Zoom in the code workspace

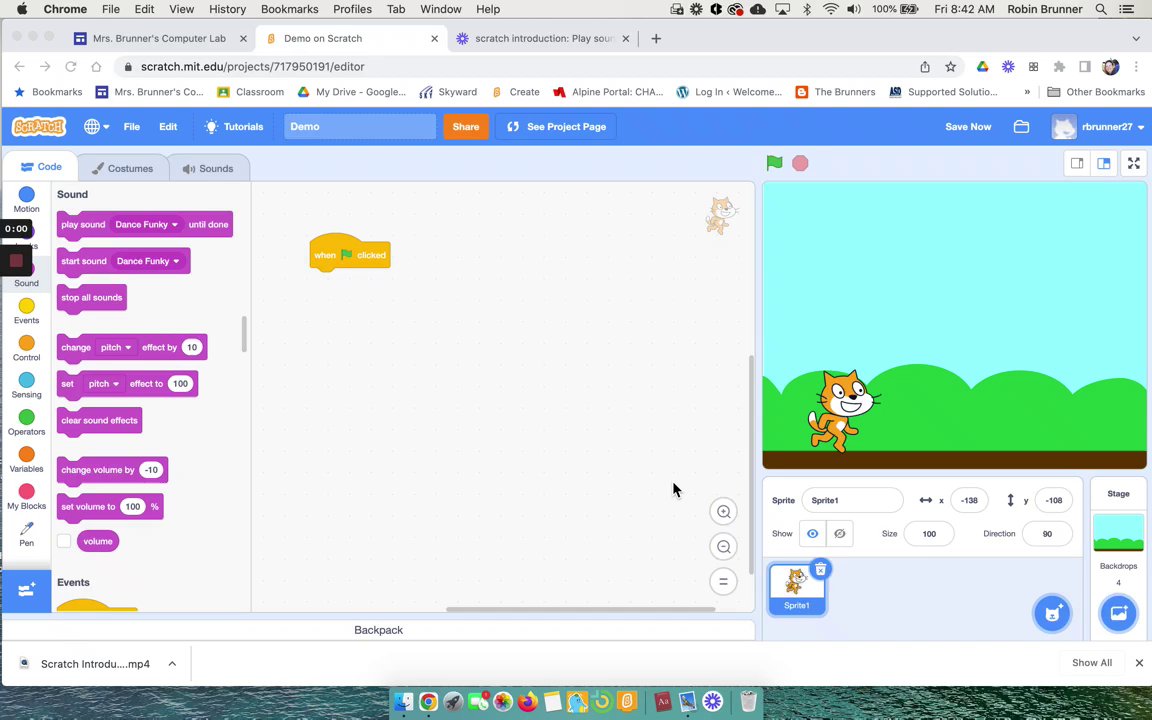pos(724,512)
